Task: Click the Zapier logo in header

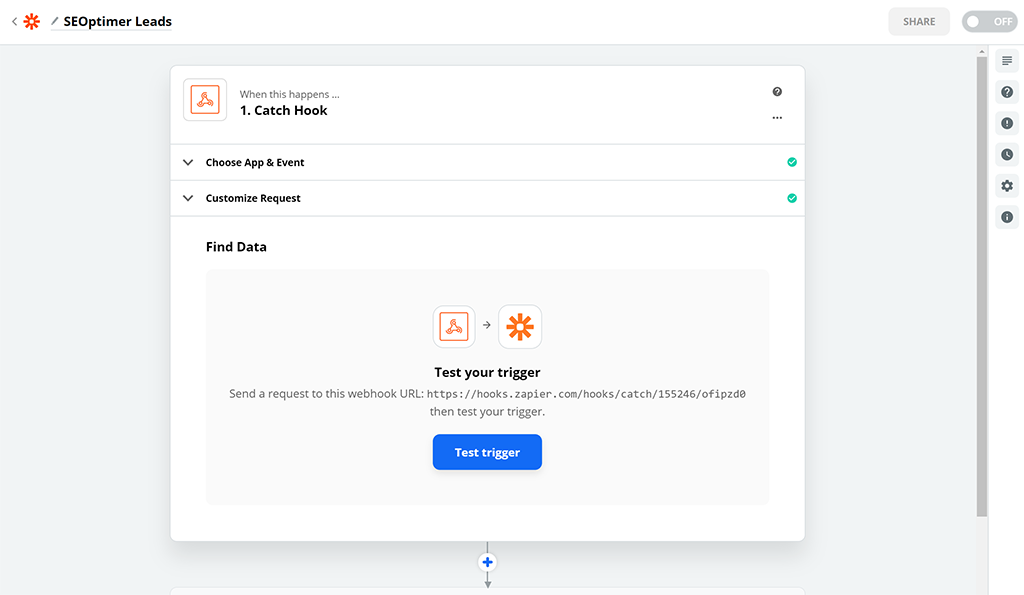Action: click(32, 21)
